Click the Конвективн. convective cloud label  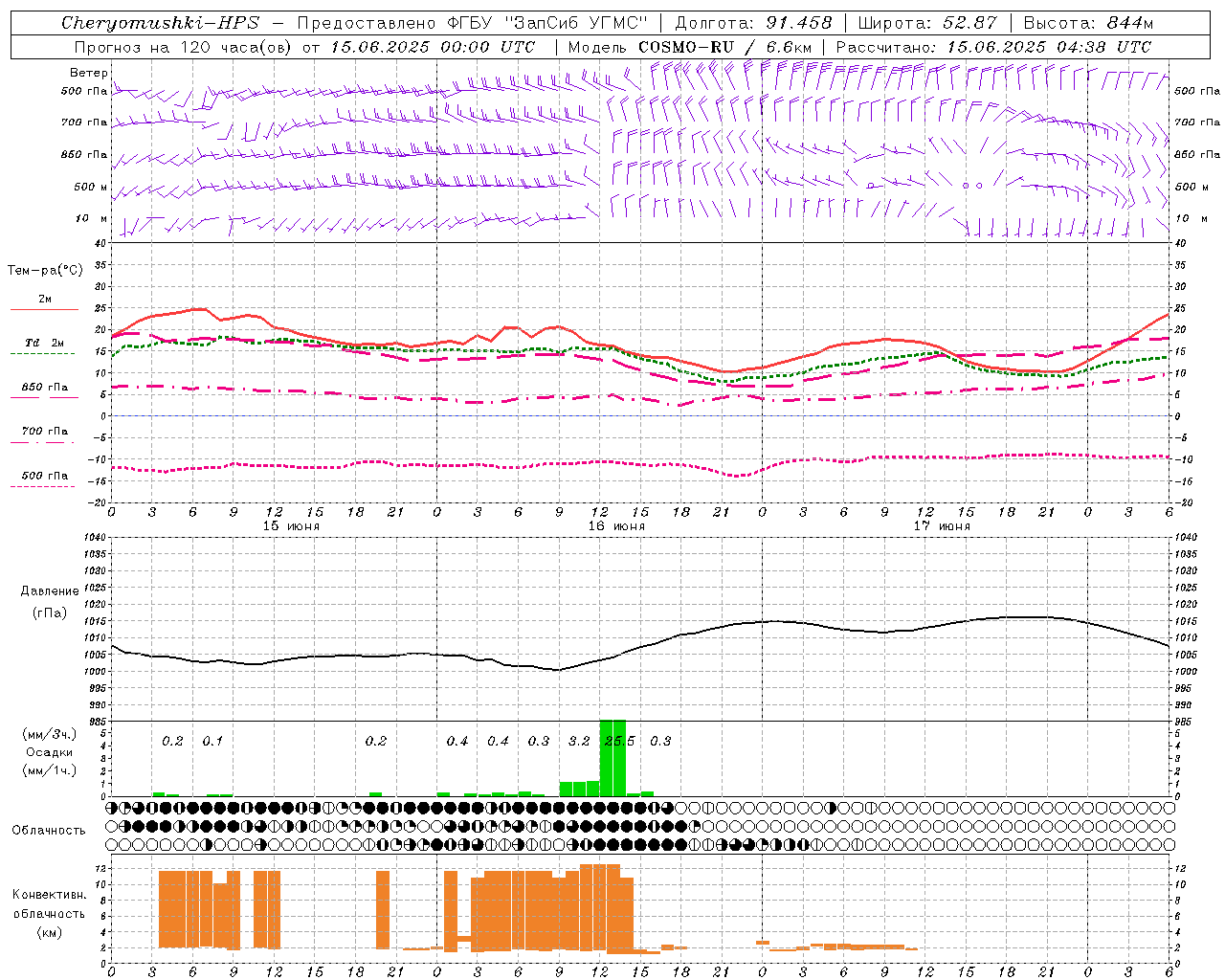coord(50,895)
